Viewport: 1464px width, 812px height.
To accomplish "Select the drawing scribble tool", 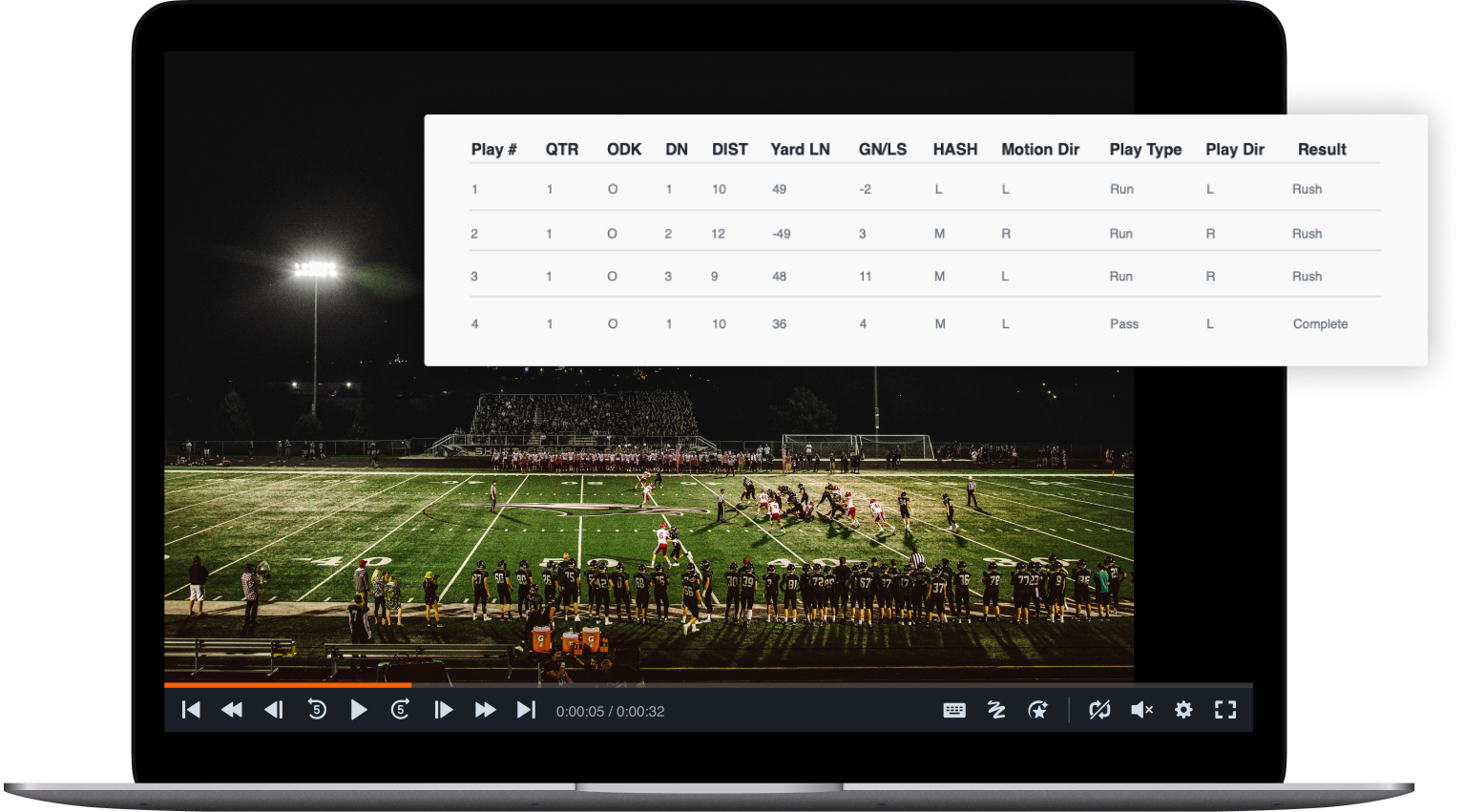I will 996,710.
